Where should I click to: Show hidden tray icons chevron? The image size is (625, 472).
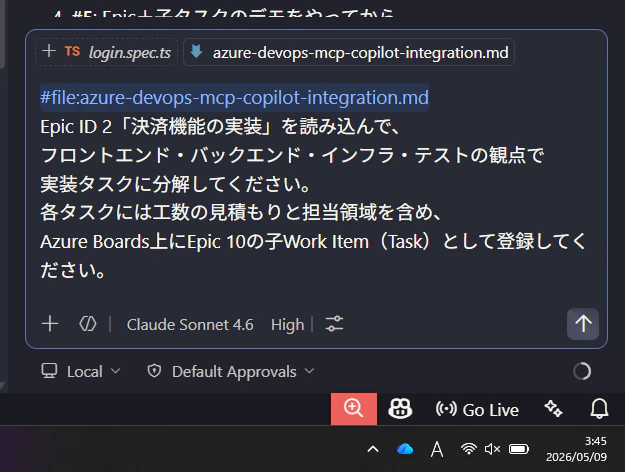point(373,449)
